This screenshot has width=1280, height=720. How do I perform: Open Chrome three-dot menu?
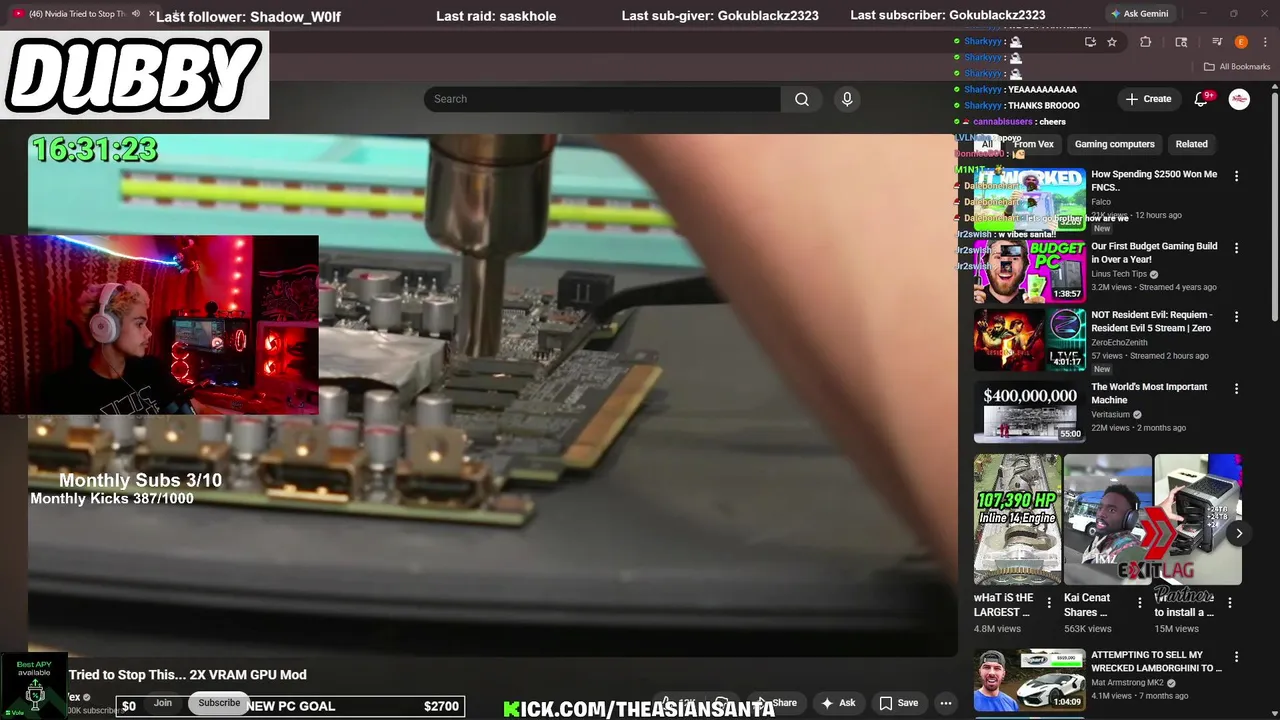1266,42
